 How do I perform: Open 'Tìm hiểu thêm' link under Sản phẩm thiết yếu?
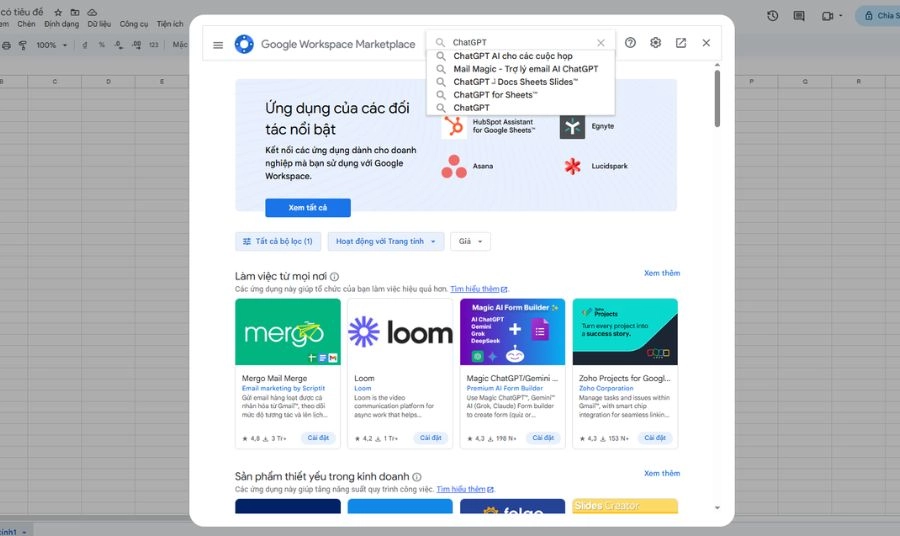tap(465, 490)
